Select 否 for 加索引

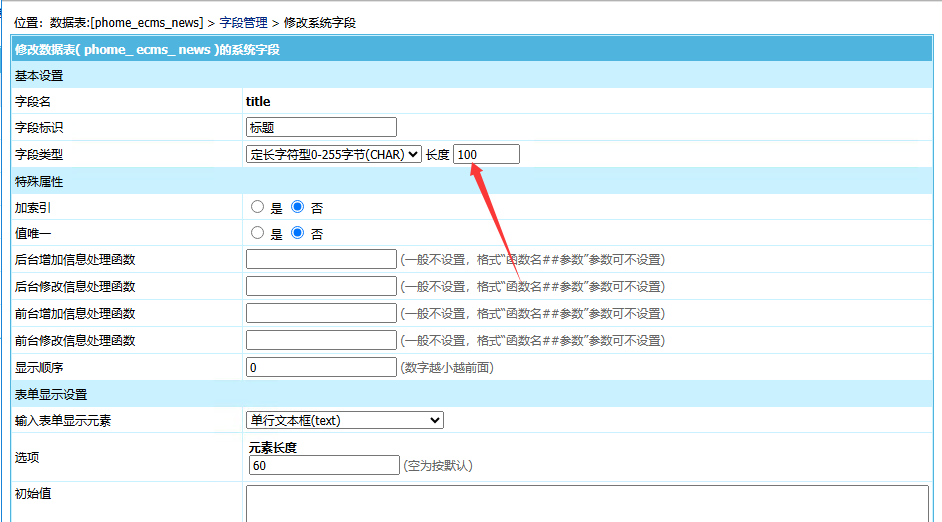[297, 207]
